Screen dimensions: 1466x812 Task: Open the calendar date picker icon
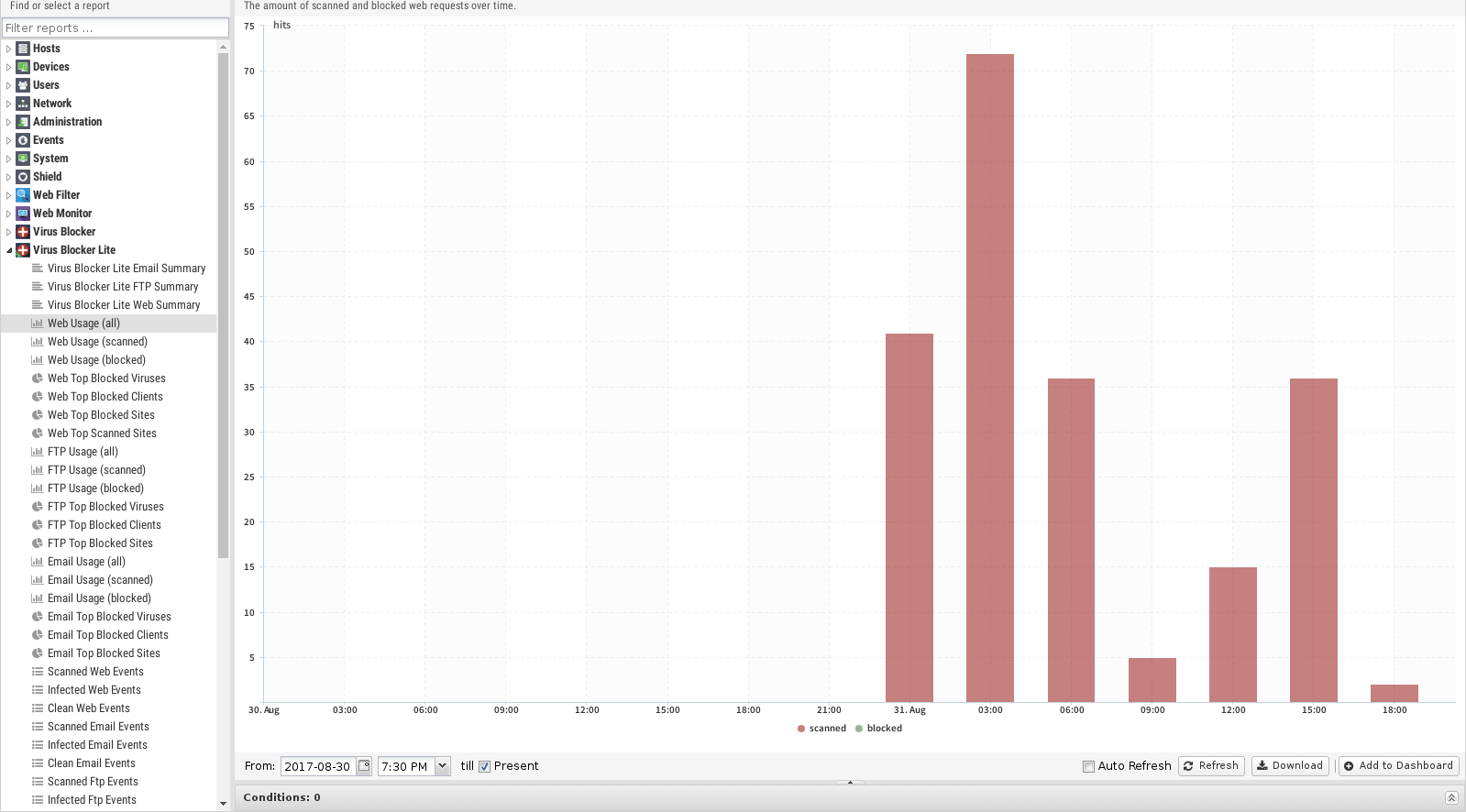364,766
